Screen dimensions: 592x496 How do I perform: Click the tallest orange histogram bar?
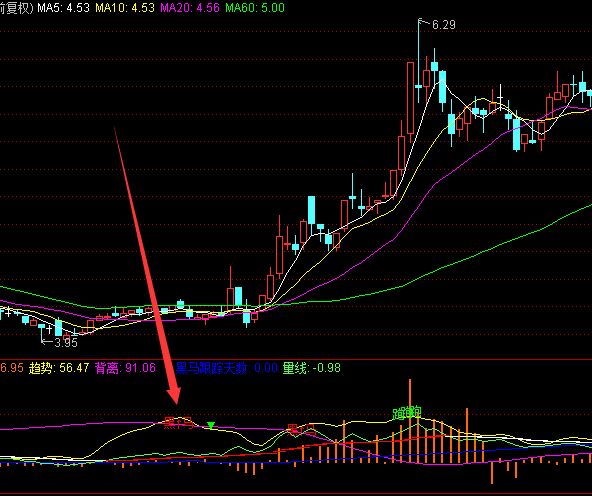click(410, 420)
